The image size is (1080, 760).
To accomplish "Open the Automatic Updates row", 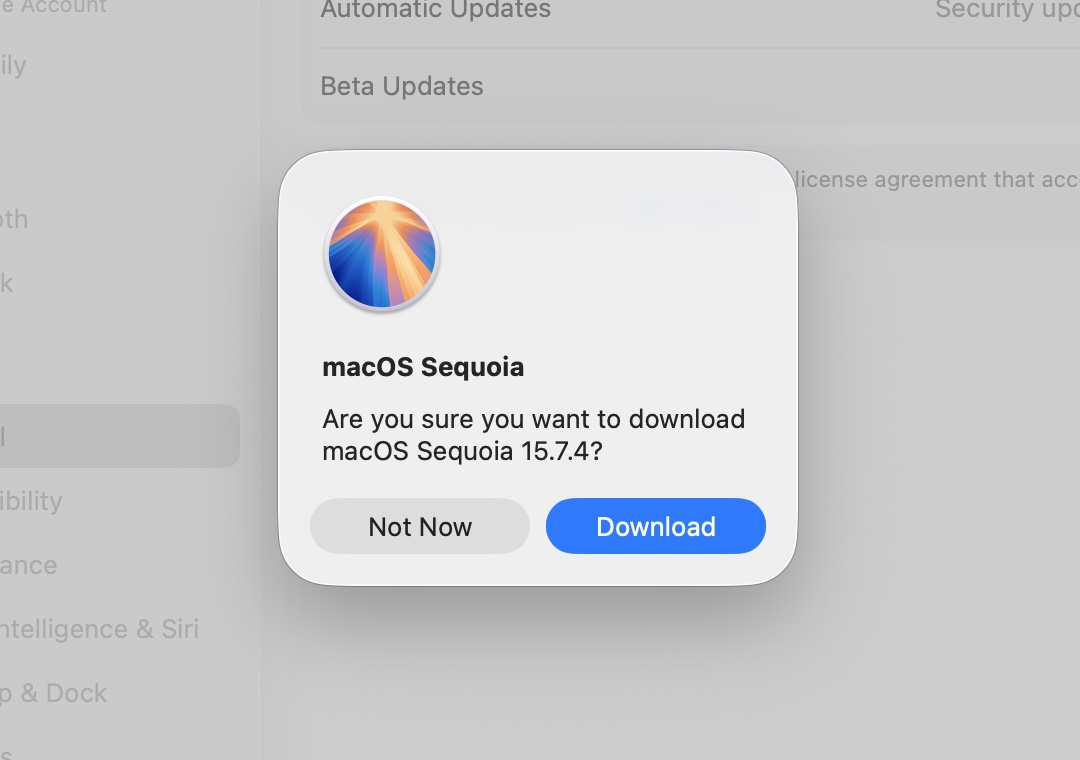I will [435, 10].
